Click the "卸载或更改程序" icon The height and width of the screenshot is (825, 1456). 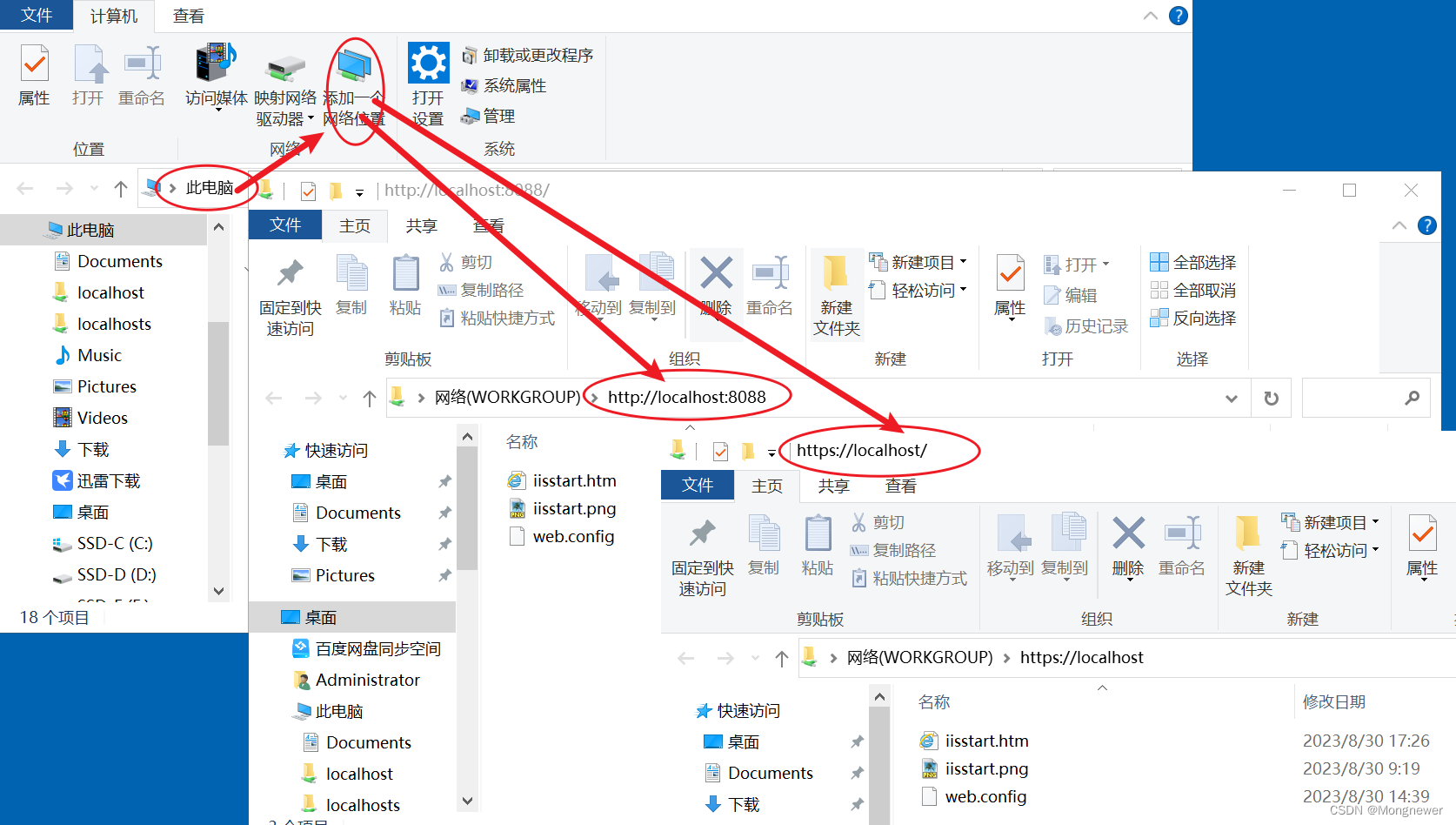[528, 55]
